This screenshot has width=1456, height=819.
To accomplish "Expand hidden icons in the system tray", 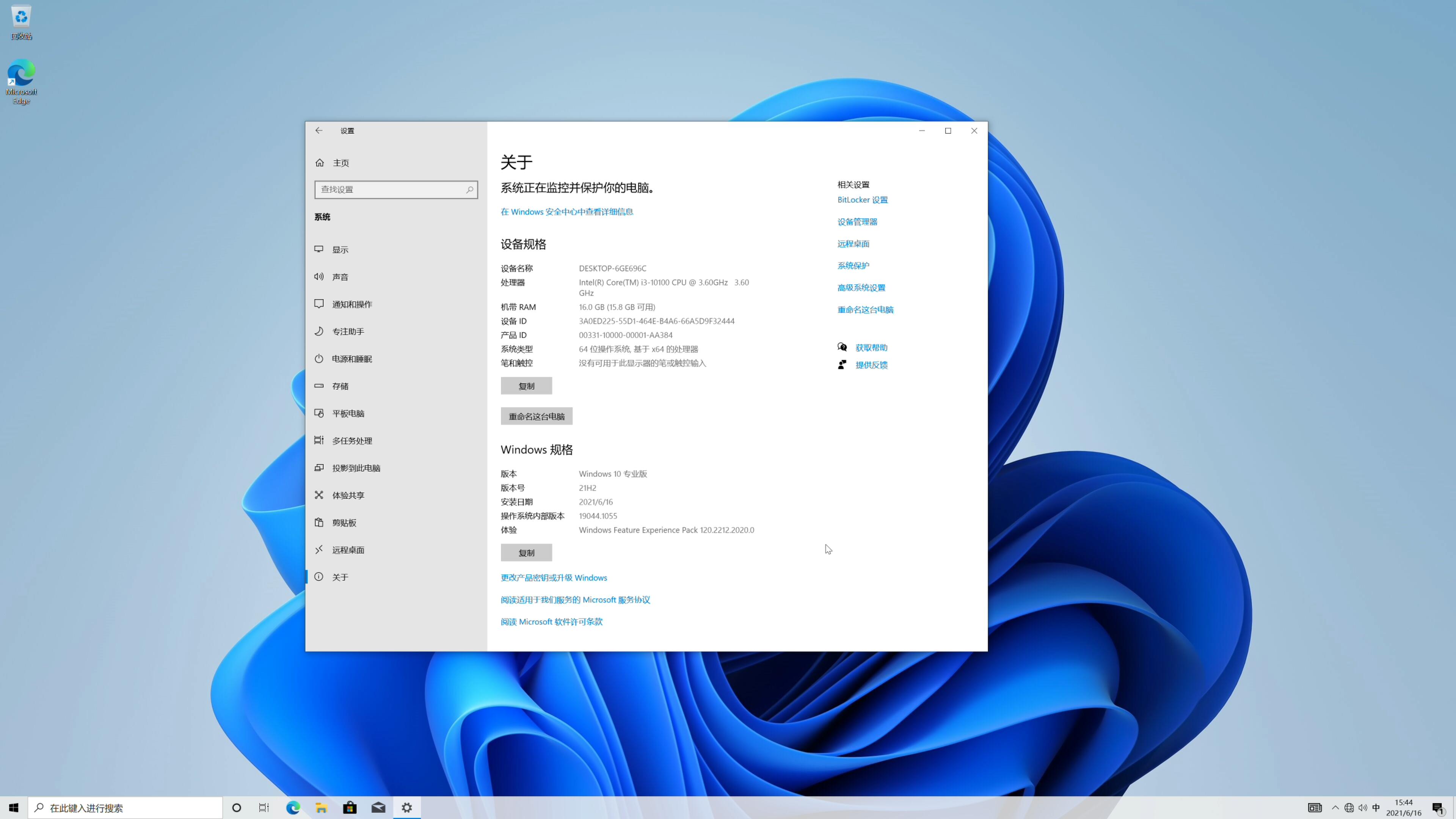I will point(1335,808).
